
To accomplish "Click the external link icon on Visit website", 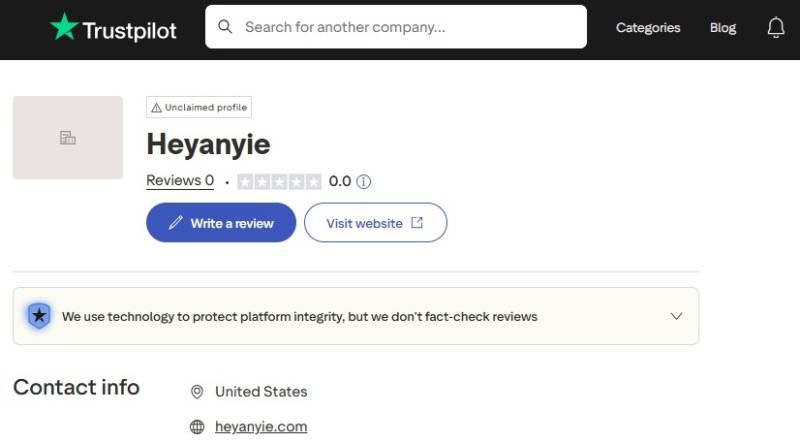I will [x=417, y=223].
